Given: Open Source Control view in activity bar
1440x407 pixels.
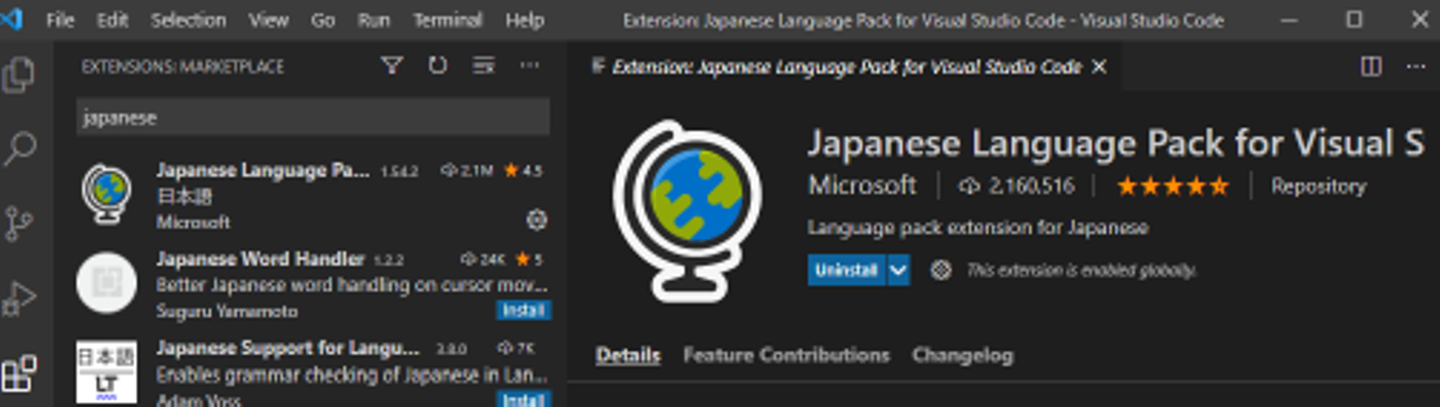Looking at the screenshot, I should (18, 223).
